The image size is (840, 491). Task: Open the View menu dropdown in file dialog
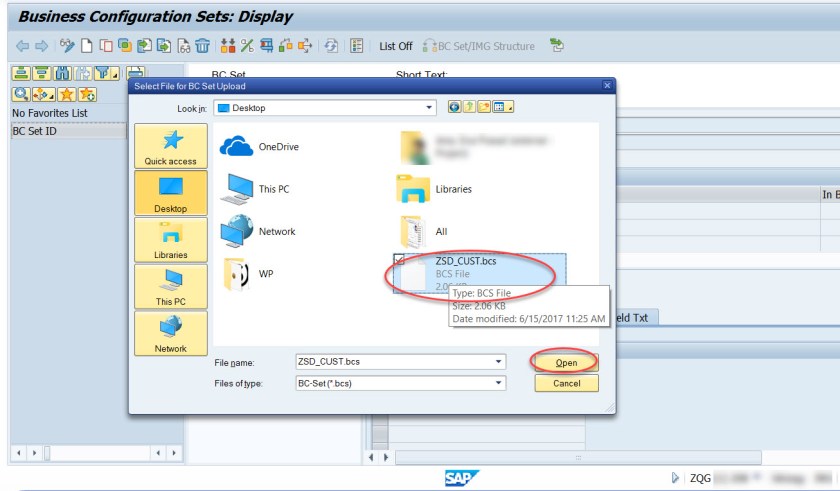[502, 107]
